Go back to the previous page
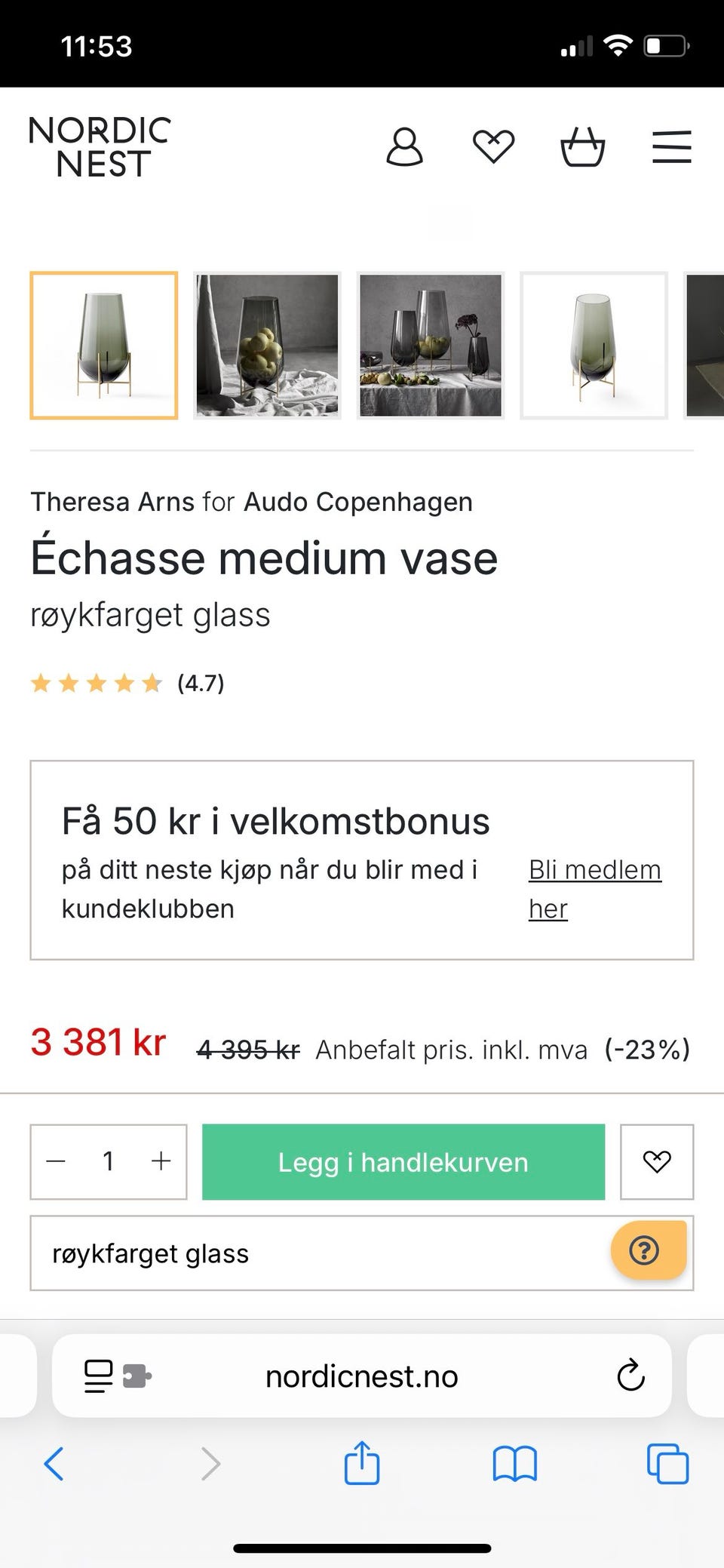This screenshot has height=1568, width=724. click(x=54, y=1464)
